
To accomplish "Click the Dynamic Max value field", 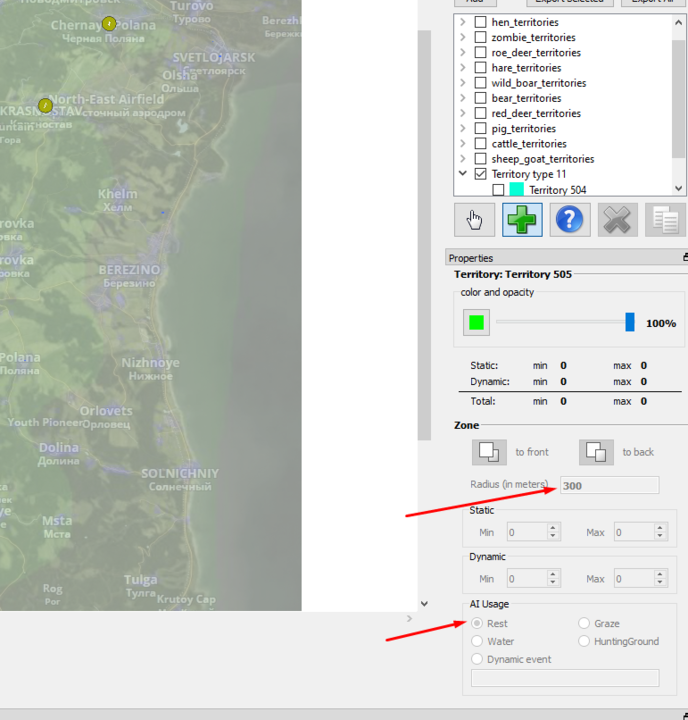I will [634, 579].
